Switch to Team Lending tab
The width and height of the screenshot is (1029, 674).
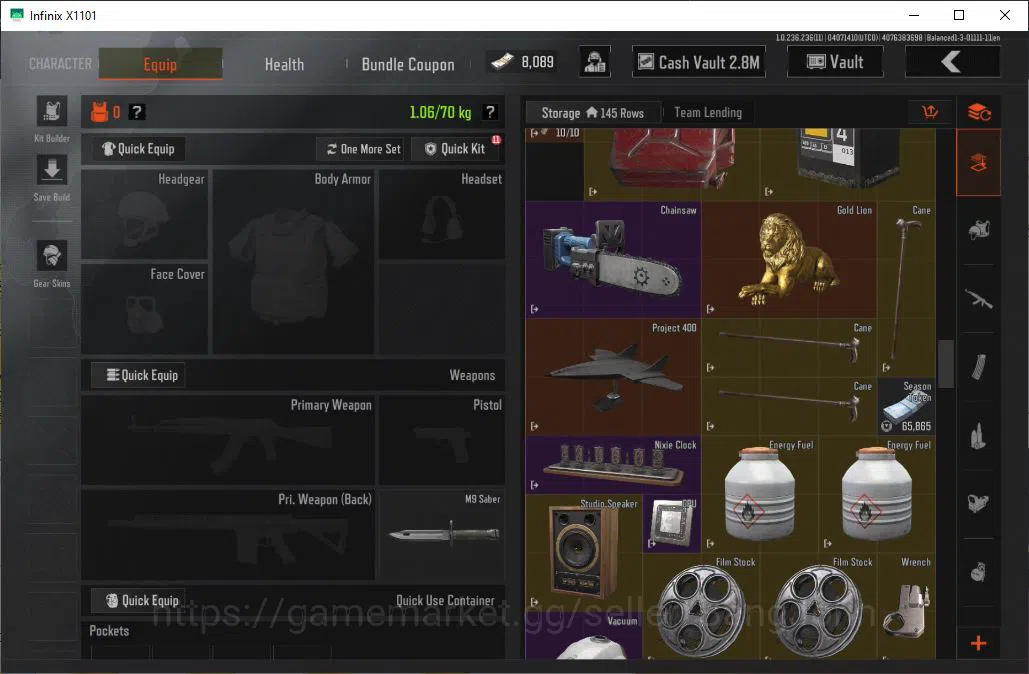point(707,113)
